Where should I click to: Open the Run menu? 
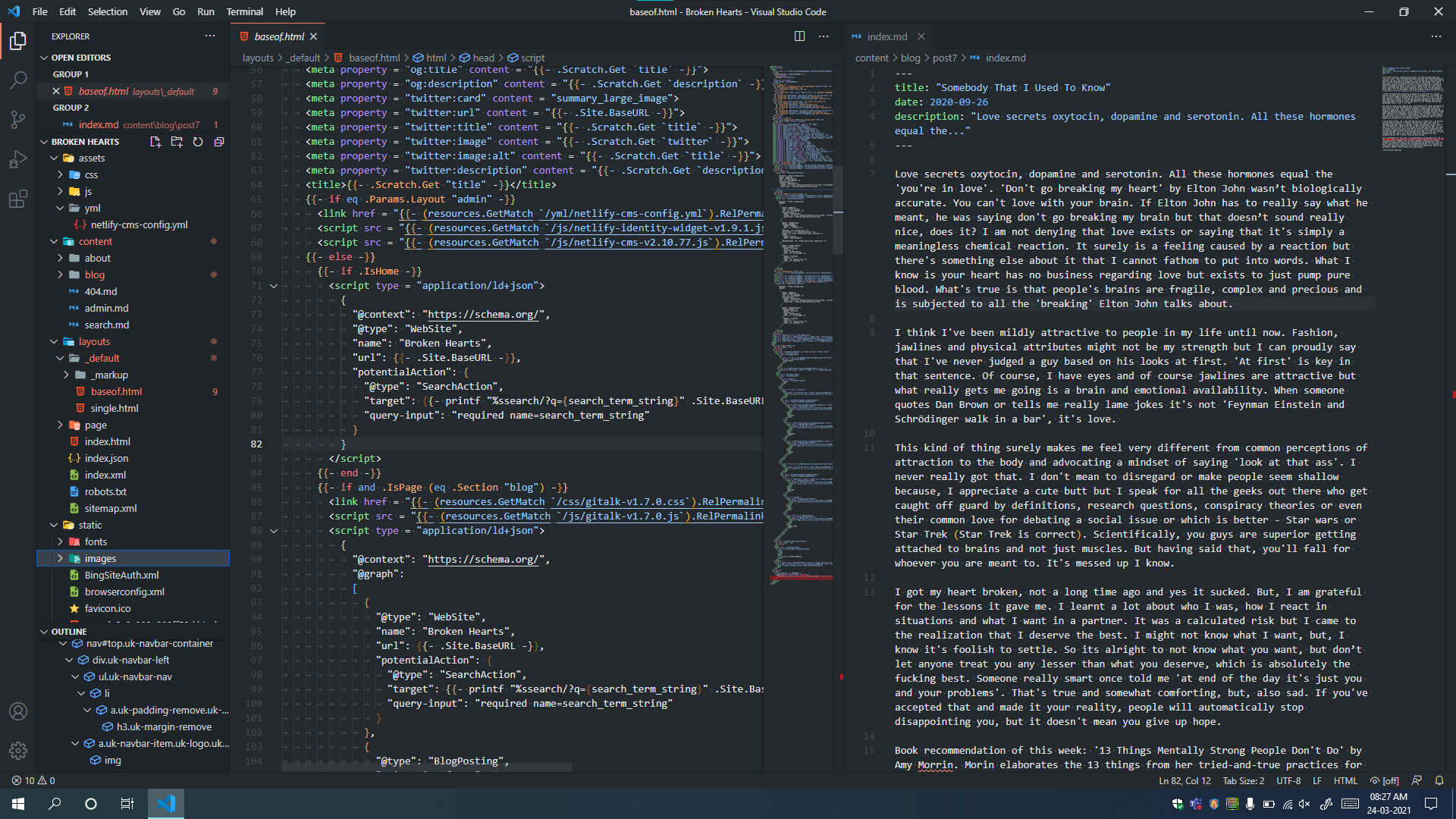206,11
